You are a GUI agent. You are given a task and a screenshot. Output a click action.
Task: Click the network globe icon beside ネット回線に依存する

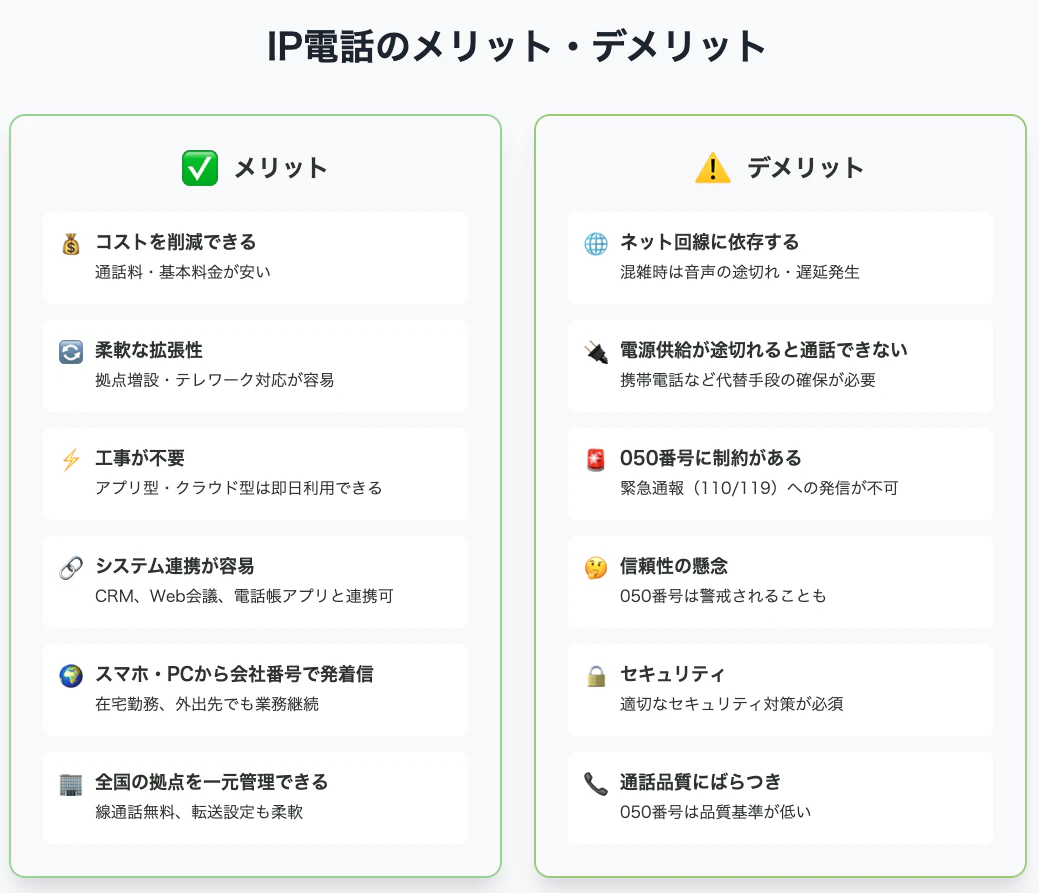pyautogui.click(x=595, y=243)
